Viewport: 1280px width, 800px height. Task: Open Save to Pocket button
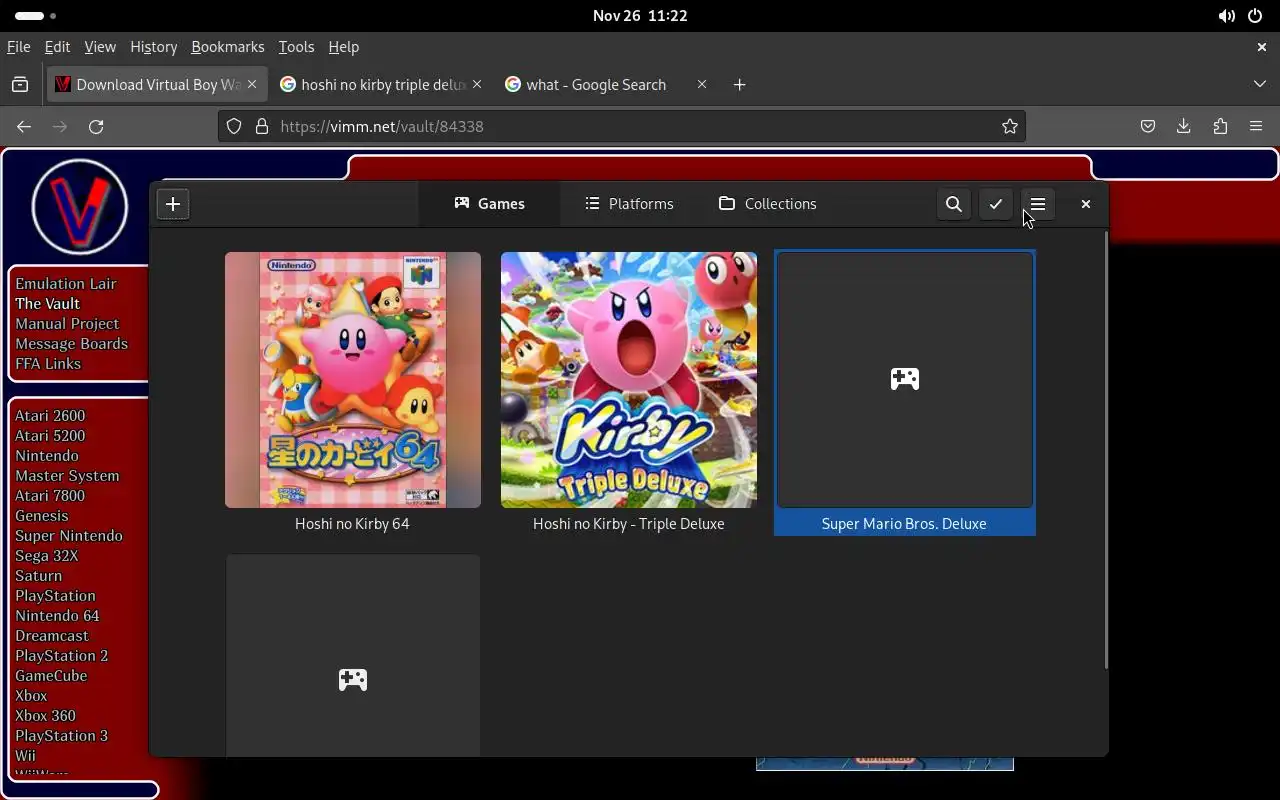1148,127
